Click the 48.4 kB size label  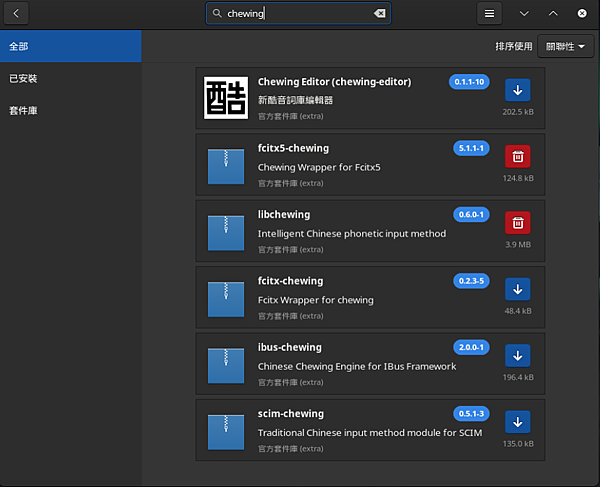[x=518, y=311]
